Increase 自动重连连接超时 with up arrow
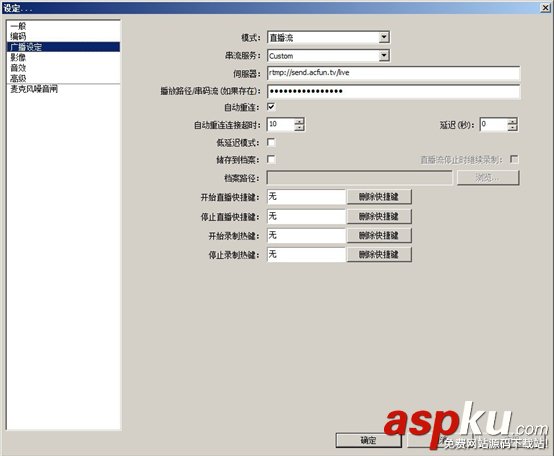The image size is (554, 456). 299,121
